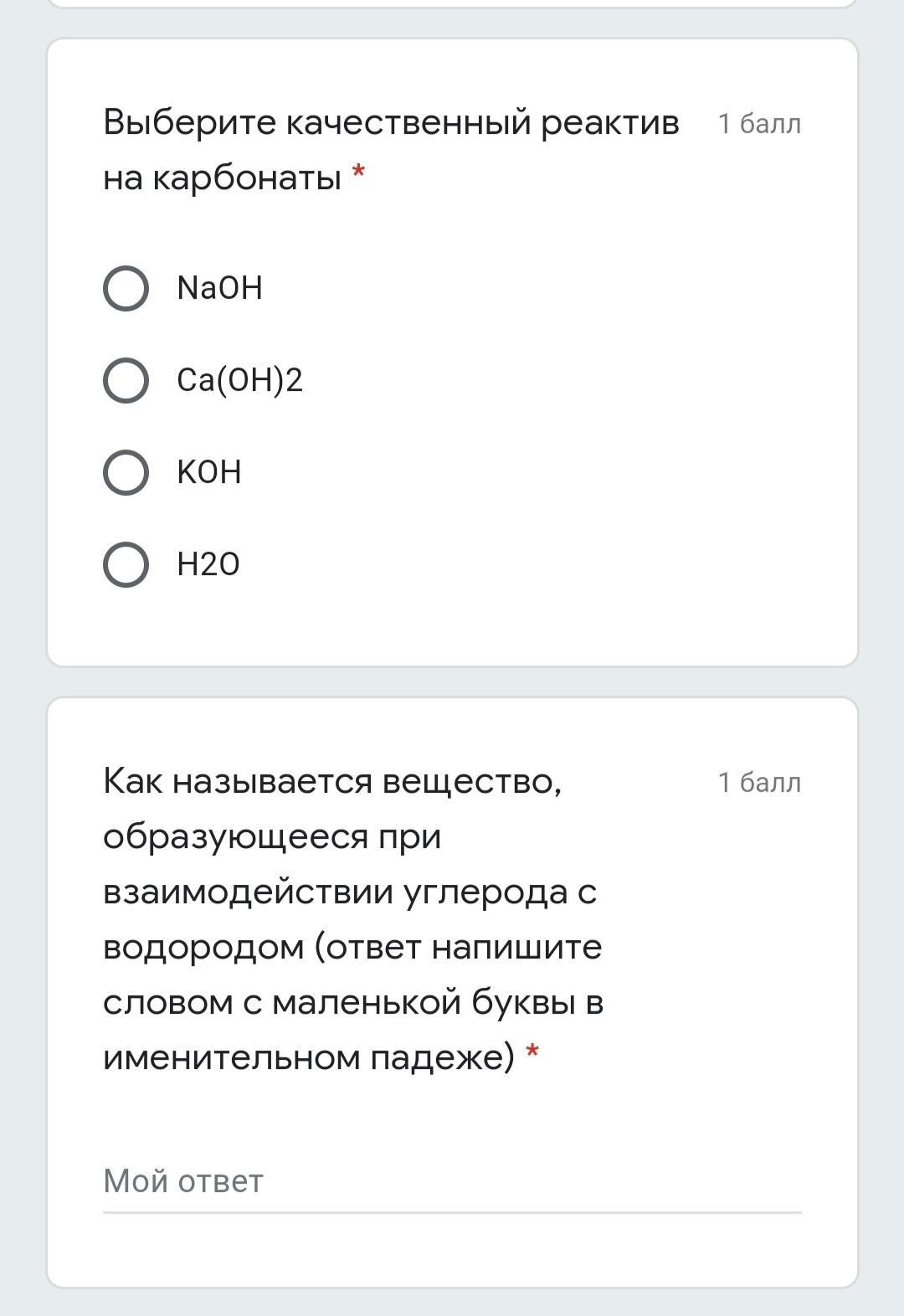Click the red asterisk after 'падеже)'

point(532,1054)
